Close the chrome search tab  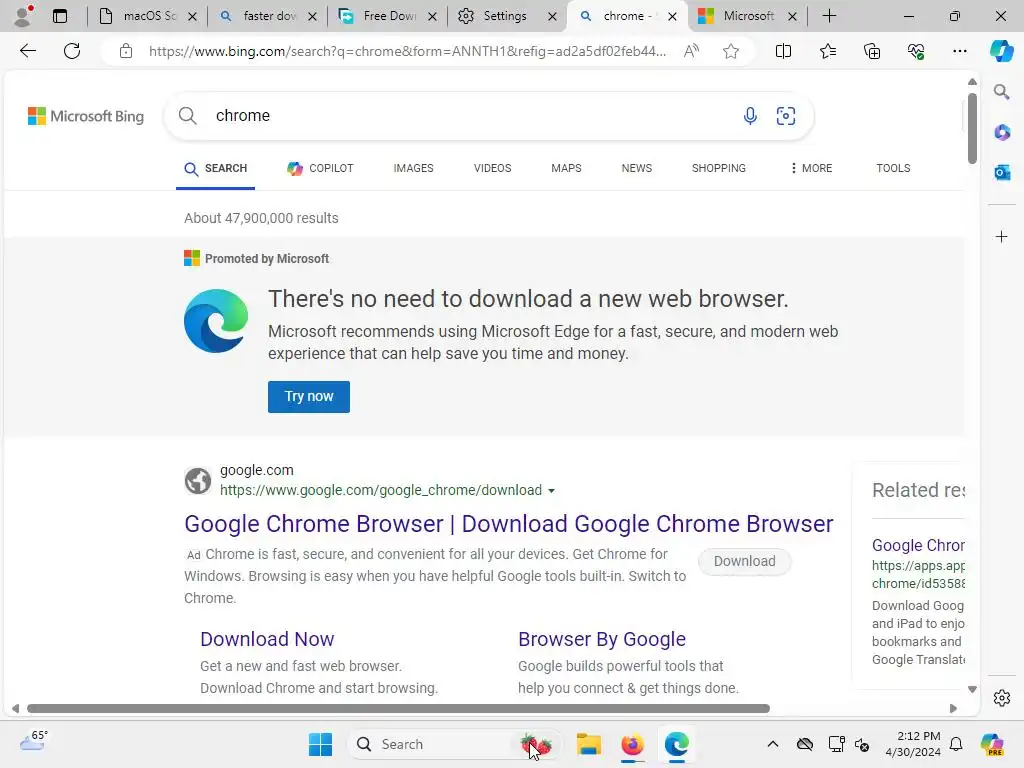pos(672,16)
